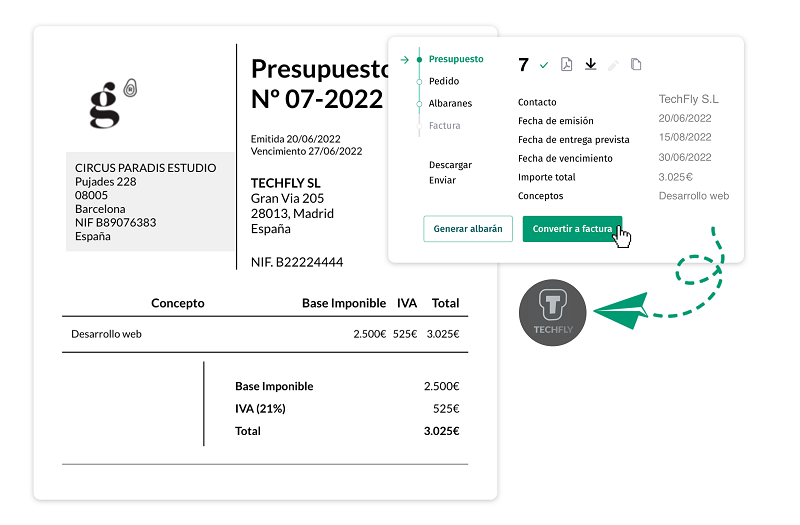Click the Descargar link

pos(450,165)
